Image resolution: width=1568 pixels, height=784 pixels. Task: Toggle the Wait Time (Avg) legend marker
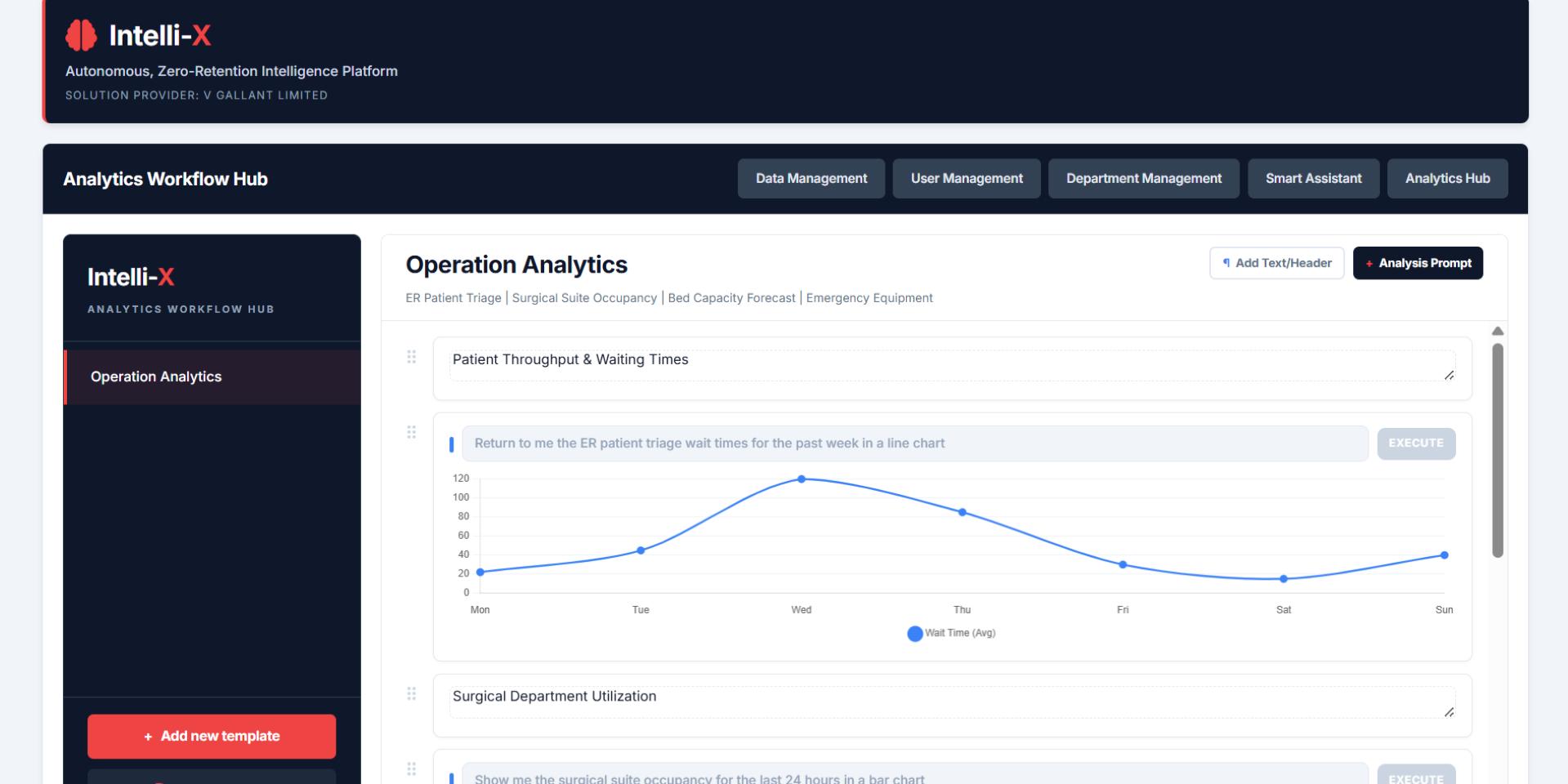(915, 634)
